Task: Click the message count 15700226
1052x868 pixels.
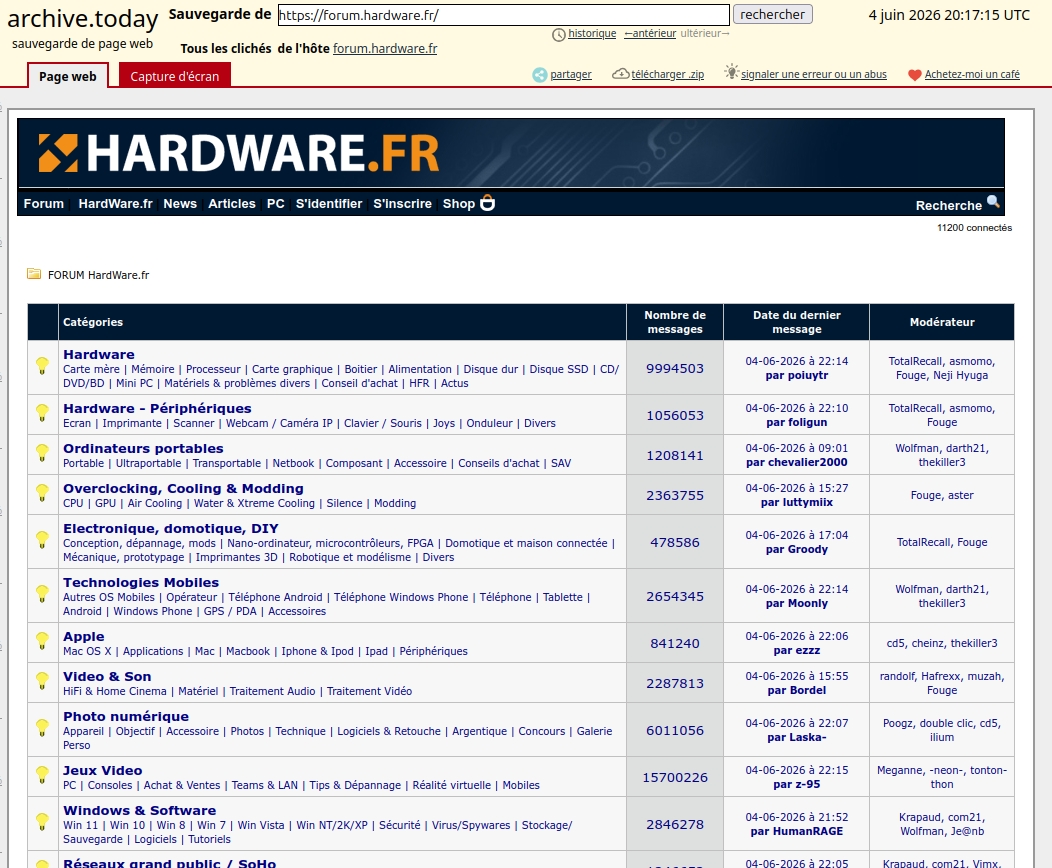Action: pyautogui.click(x=675, y=777)
